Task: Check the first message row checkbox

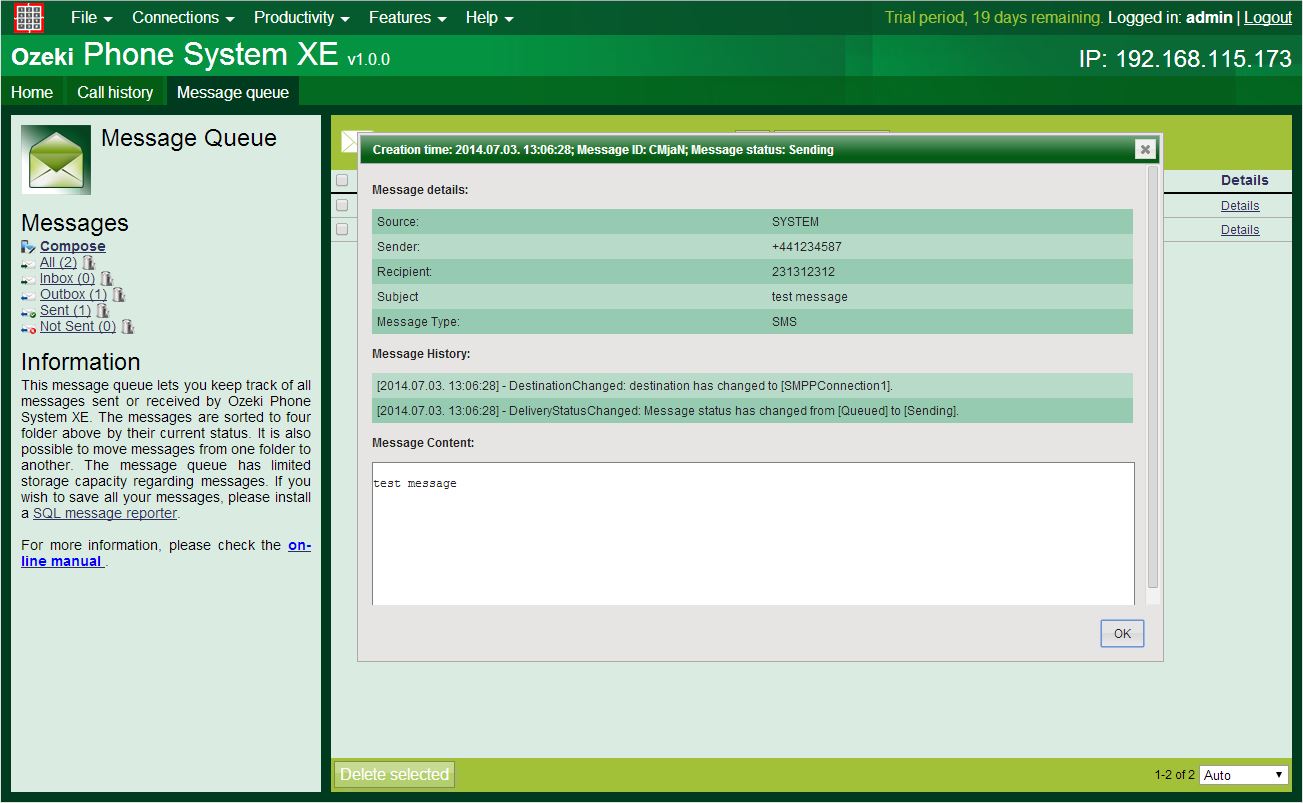Action: (342, 205)
